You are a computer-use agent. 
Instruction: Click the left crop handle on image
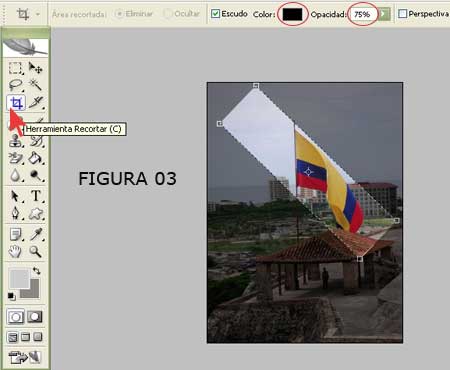[220, 124]
